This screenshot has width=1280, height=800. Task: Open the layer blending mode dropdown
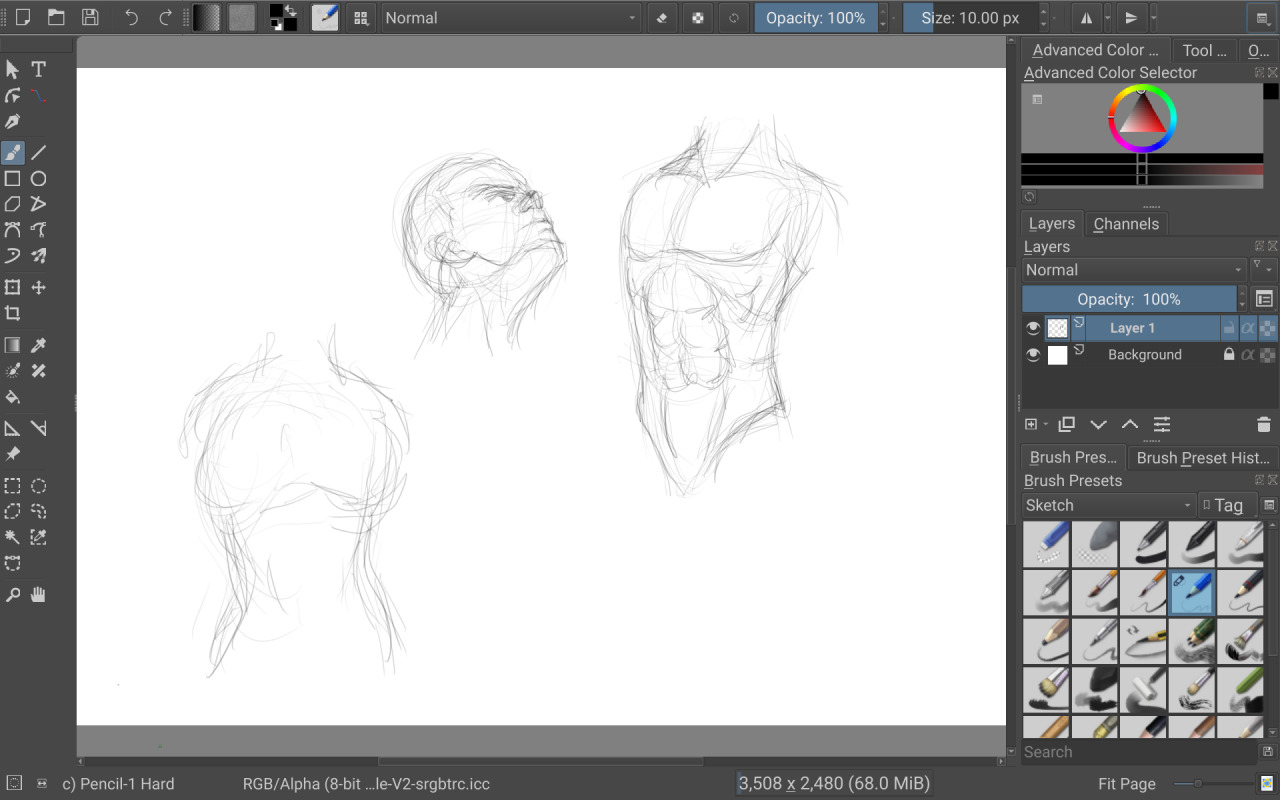tap(1134, 270)
